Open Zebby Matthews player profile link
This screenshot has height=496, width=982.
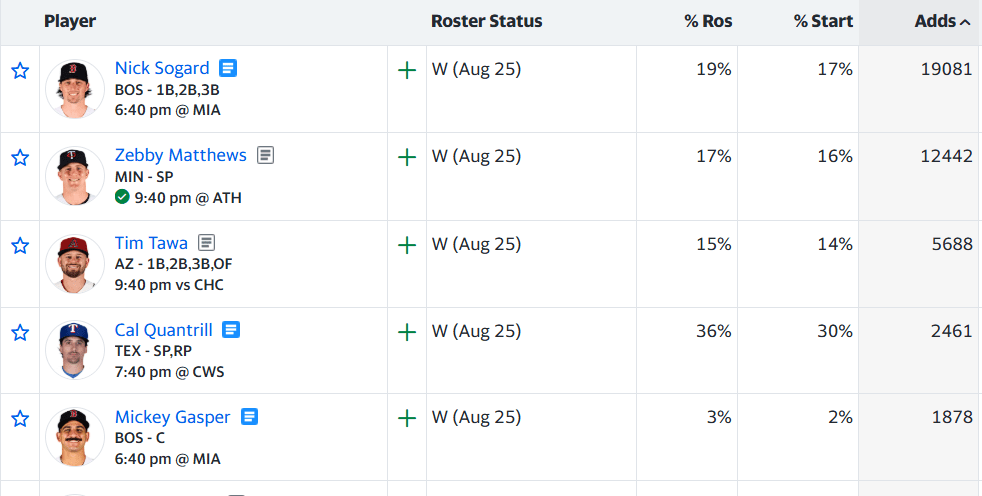(x=180, y=155)
